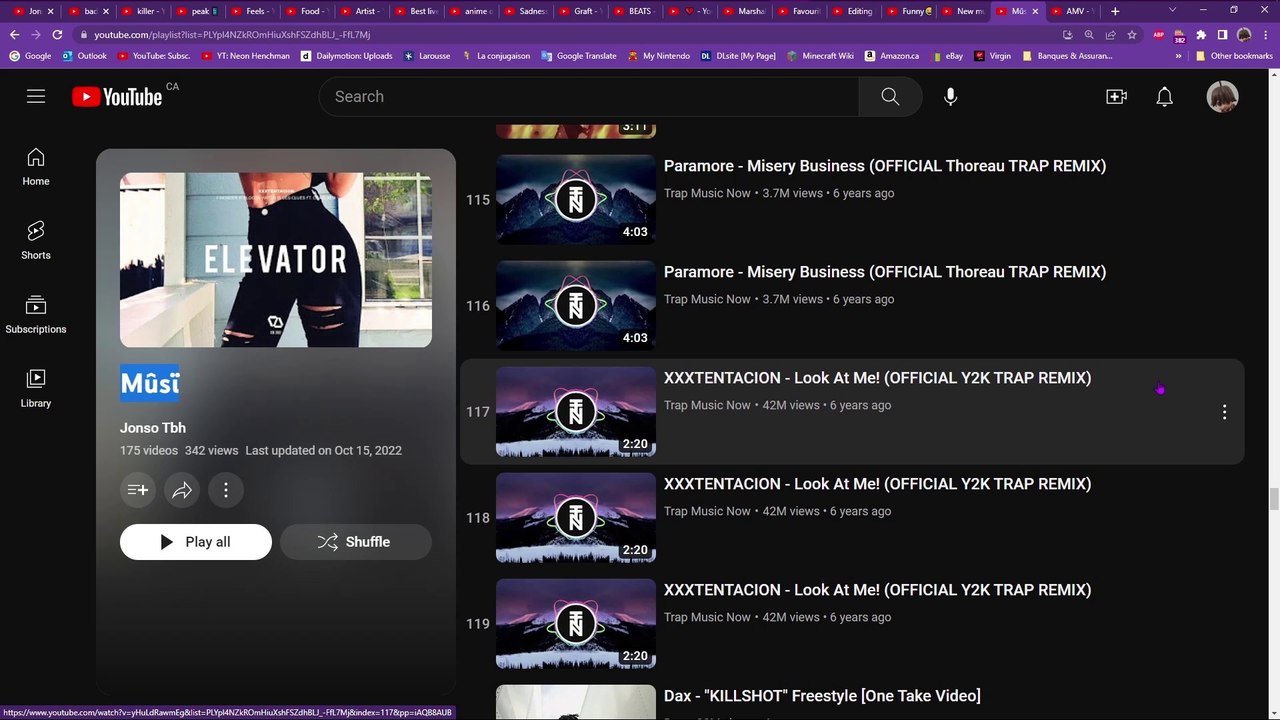Viewport: 1280px width, 720px height.
Task: Play video 115 Misery Business thumbnail
Action: 576,199
